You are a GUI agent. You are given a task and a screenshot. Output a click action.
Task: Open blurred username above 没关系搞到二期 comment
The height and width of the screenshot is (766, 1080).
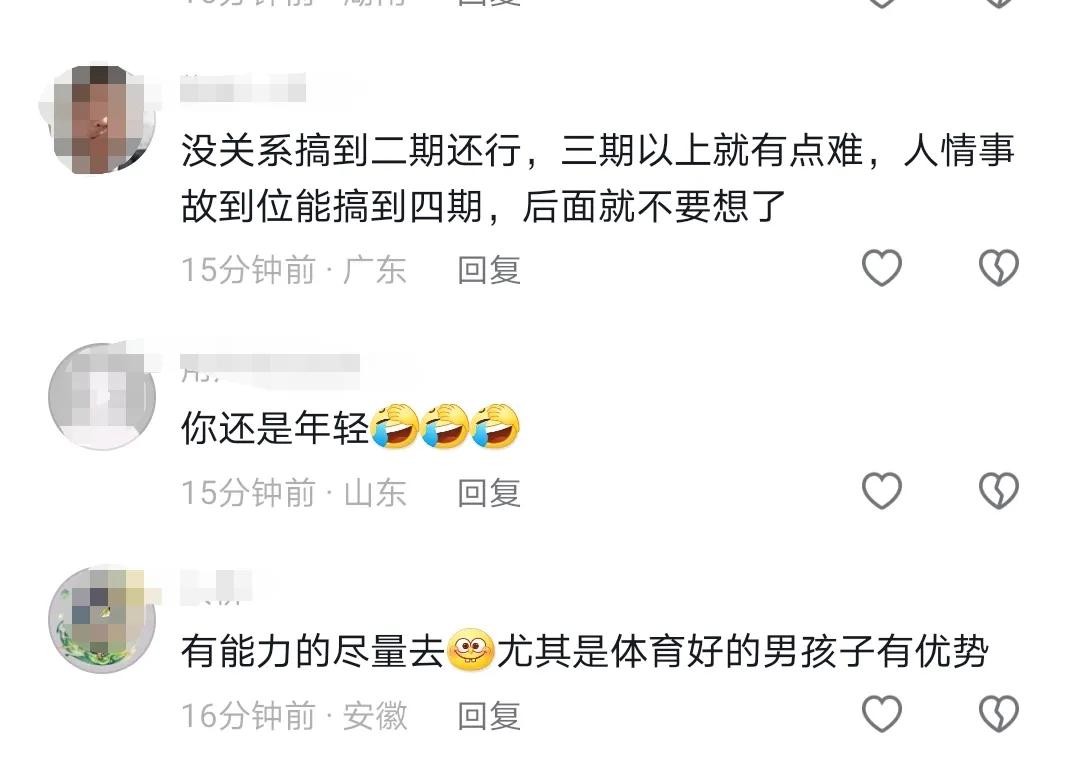[243, 90]
